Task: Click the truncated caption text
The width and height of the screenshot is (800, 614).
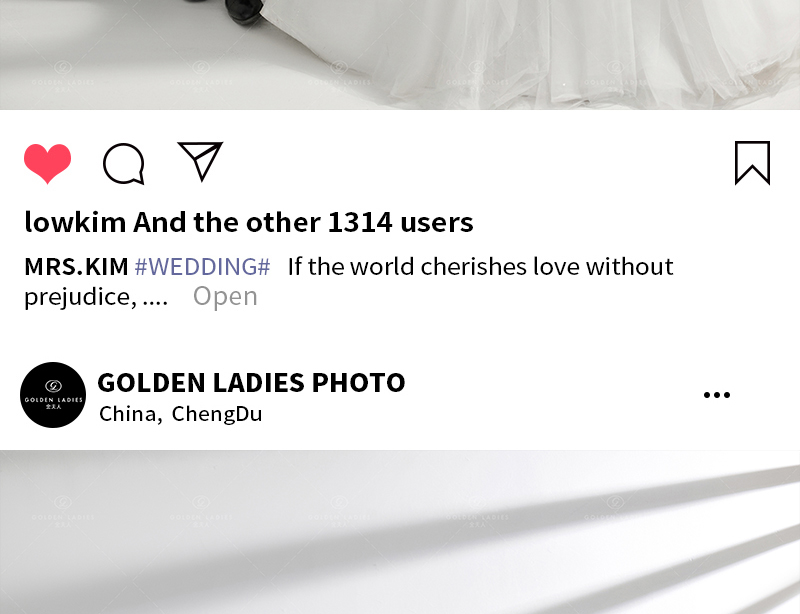Action: [348, 281]
